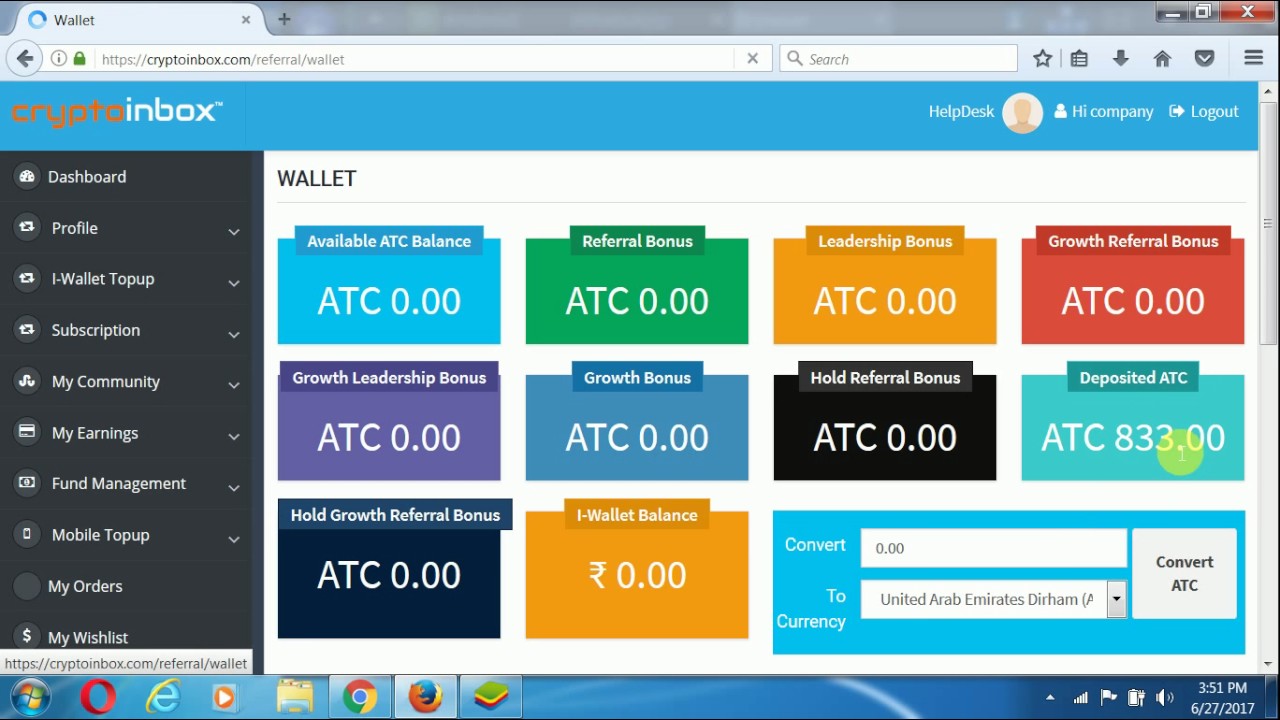The height and width of the screenshot is (720, 1280).
Task: Go to browser home icon
Action: coord(1162,59)
